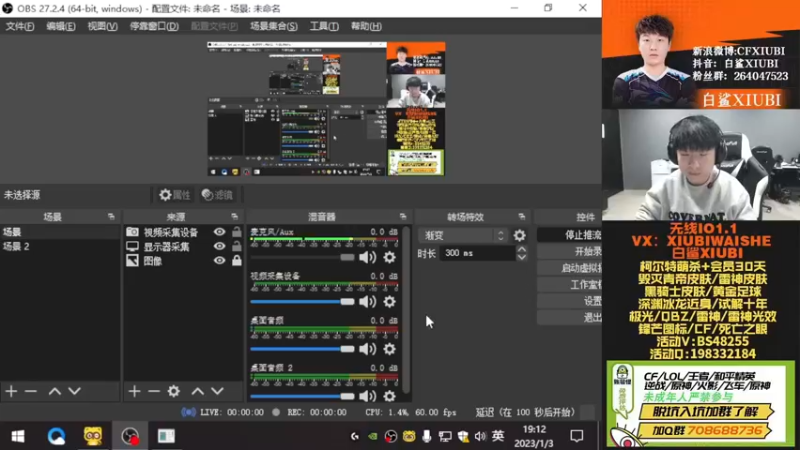800x450 pixels.
Task: Adjust 麦克风/Aux volume slider
Action: click(302, 258)
